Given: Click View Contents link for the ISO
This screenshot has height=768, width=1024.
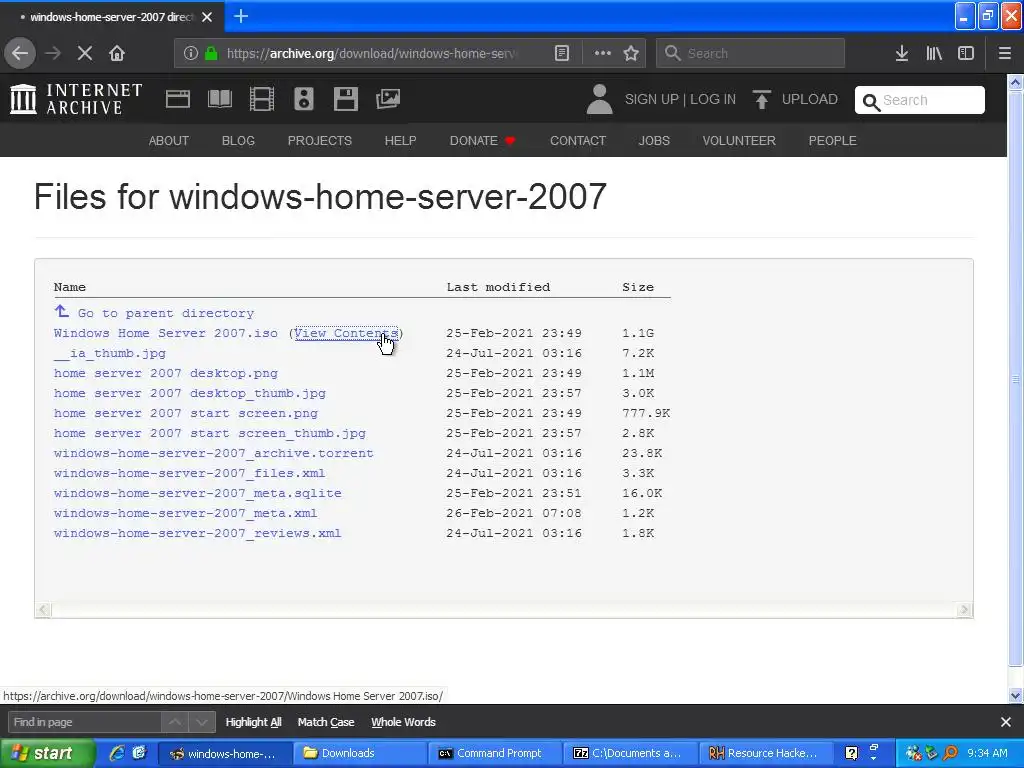Looking at the screenshot, I should pyautogui.click(x=346, y=333).
